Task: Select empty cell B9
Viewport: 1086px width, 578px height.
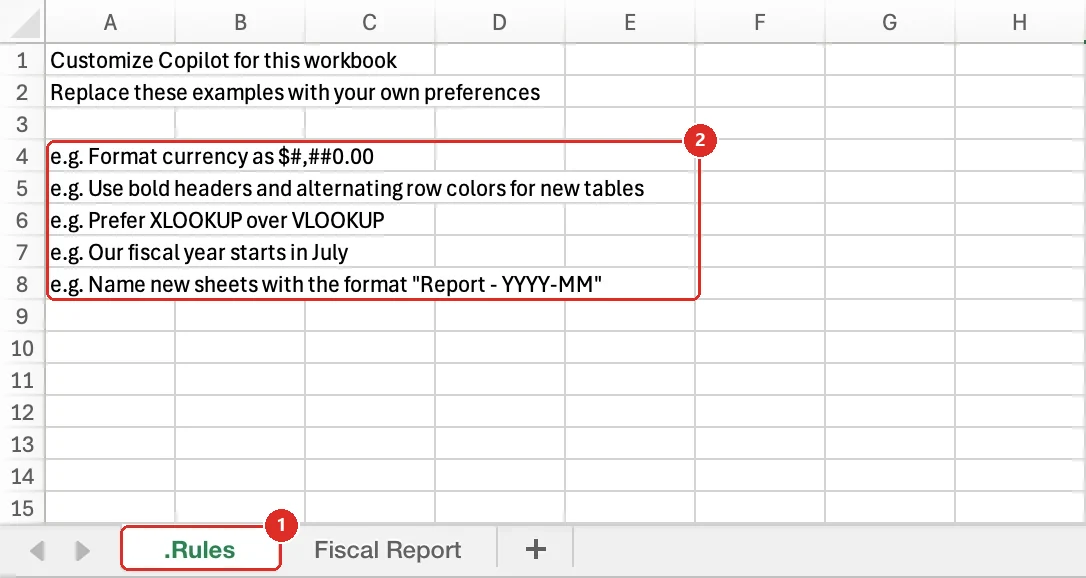Action: coord(240,316)
